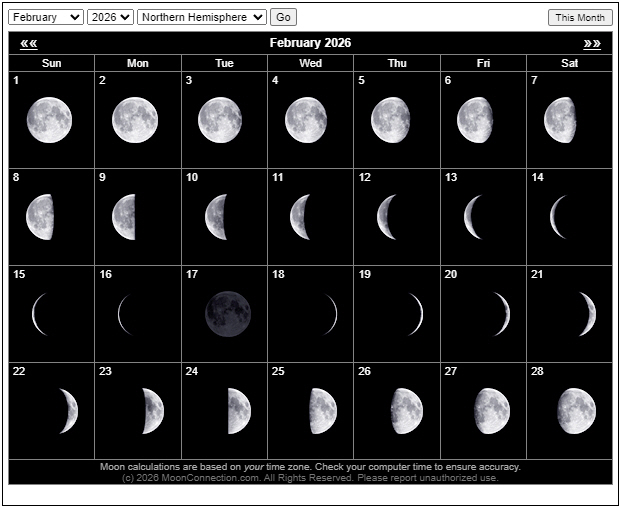Open the month dropdown showing February
621x507 pixels.
click(46, 17)
